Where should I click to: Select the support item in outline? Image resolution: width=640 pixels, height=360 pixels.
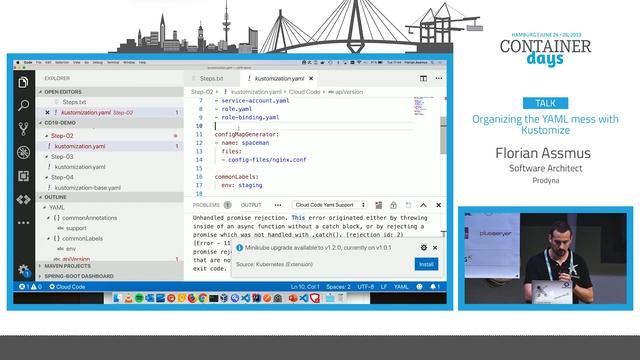point(76,228)
